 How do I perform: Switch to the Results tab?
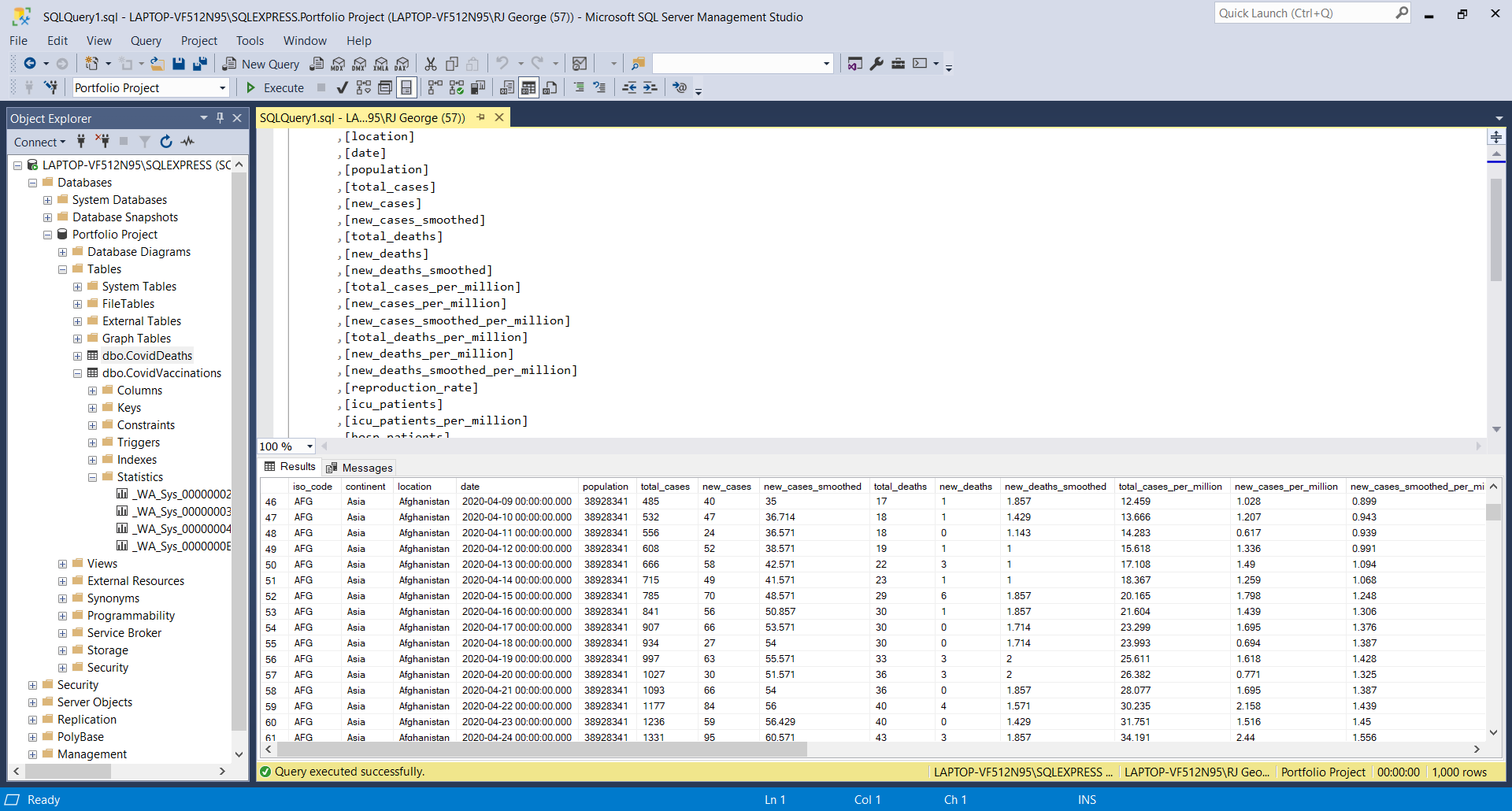click(x=290, y=467)
